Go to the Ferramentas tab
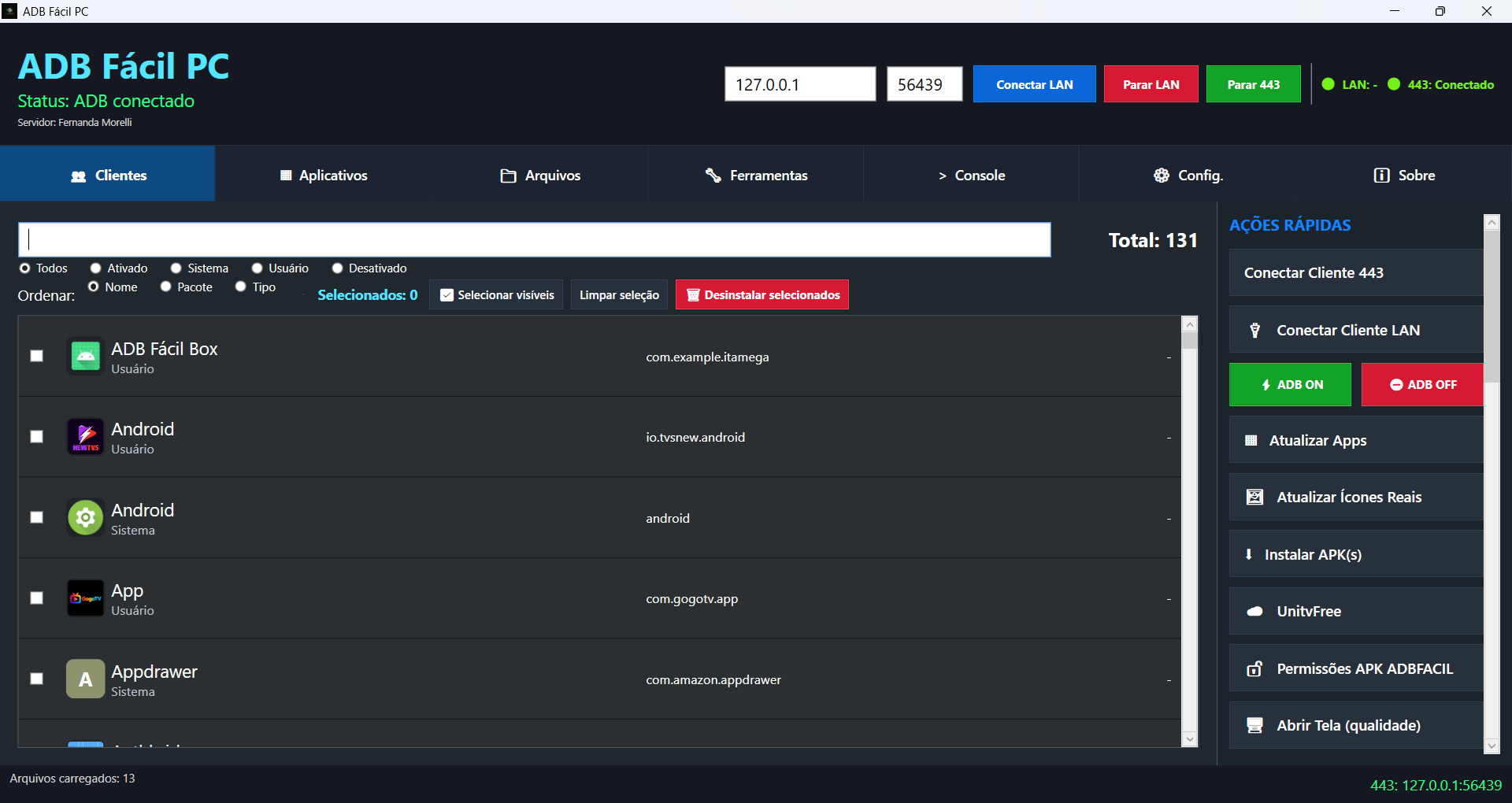Screen dimensions: 1512x803 coord(756,173)
